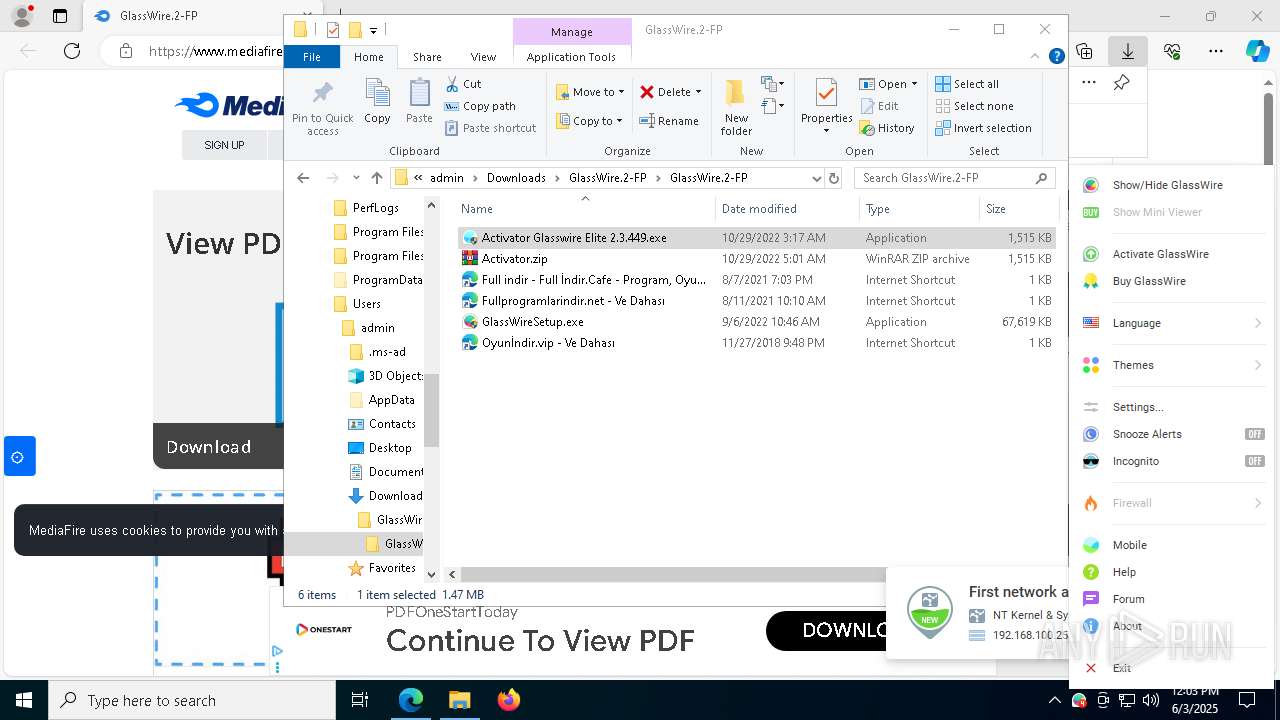The width and height of the screenshot is (1280, 720).
Task: Click Up one level arrow
Action: coord(377,178)
